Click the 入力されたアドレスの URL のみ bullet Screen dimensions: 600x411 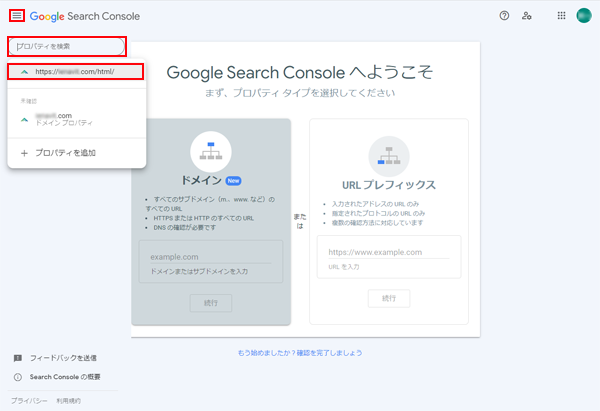pyautogui.click(x=375, y=204)
